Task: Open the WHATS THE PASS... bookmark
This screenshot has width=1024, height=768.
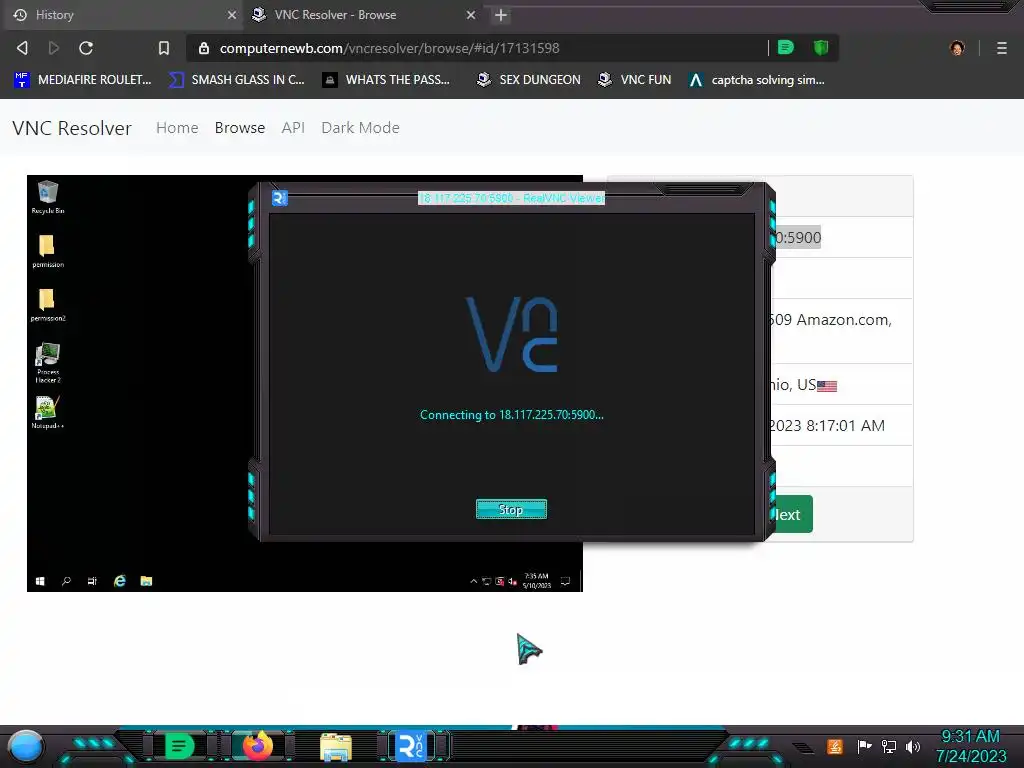Action: point(386,80)
